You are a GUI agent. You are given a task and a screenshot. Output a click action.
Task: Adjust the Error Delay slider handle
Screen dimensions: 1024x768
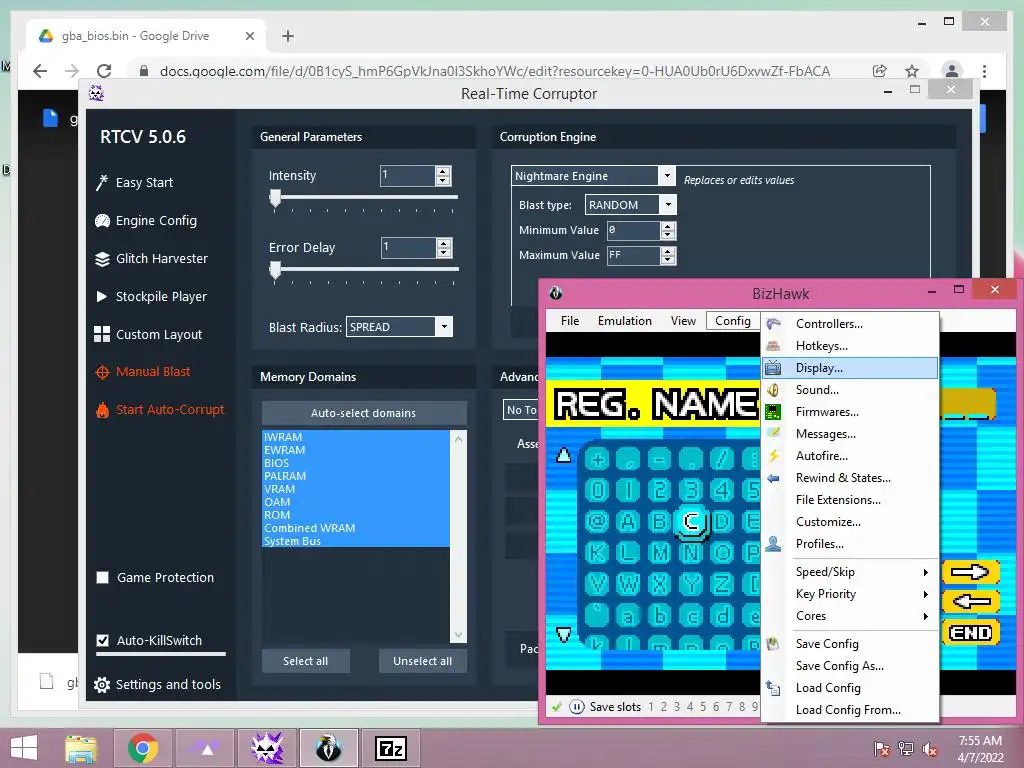pyautogui.click(x=276, y=270)
